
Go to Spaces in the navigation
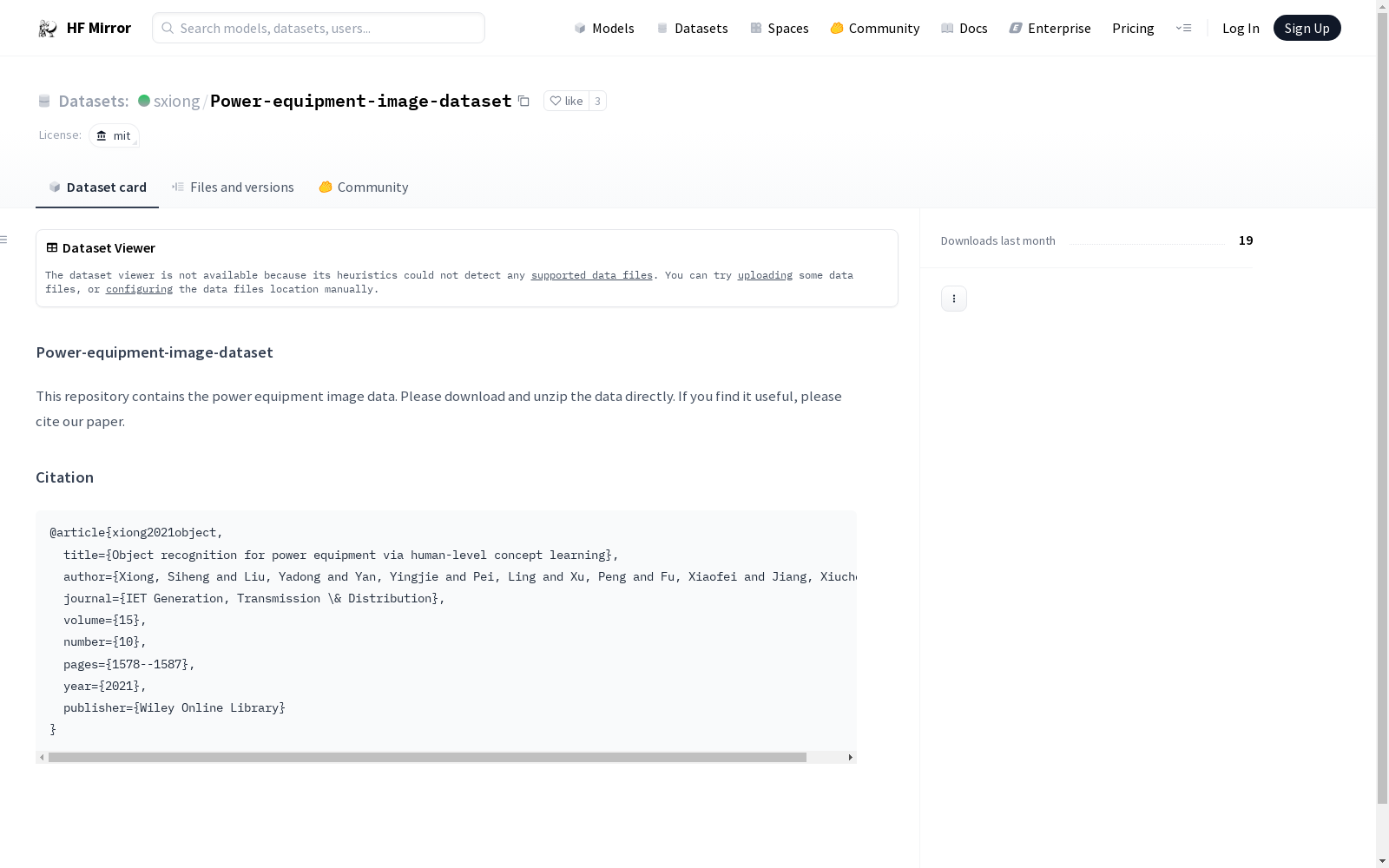click(x=779, y=28)
